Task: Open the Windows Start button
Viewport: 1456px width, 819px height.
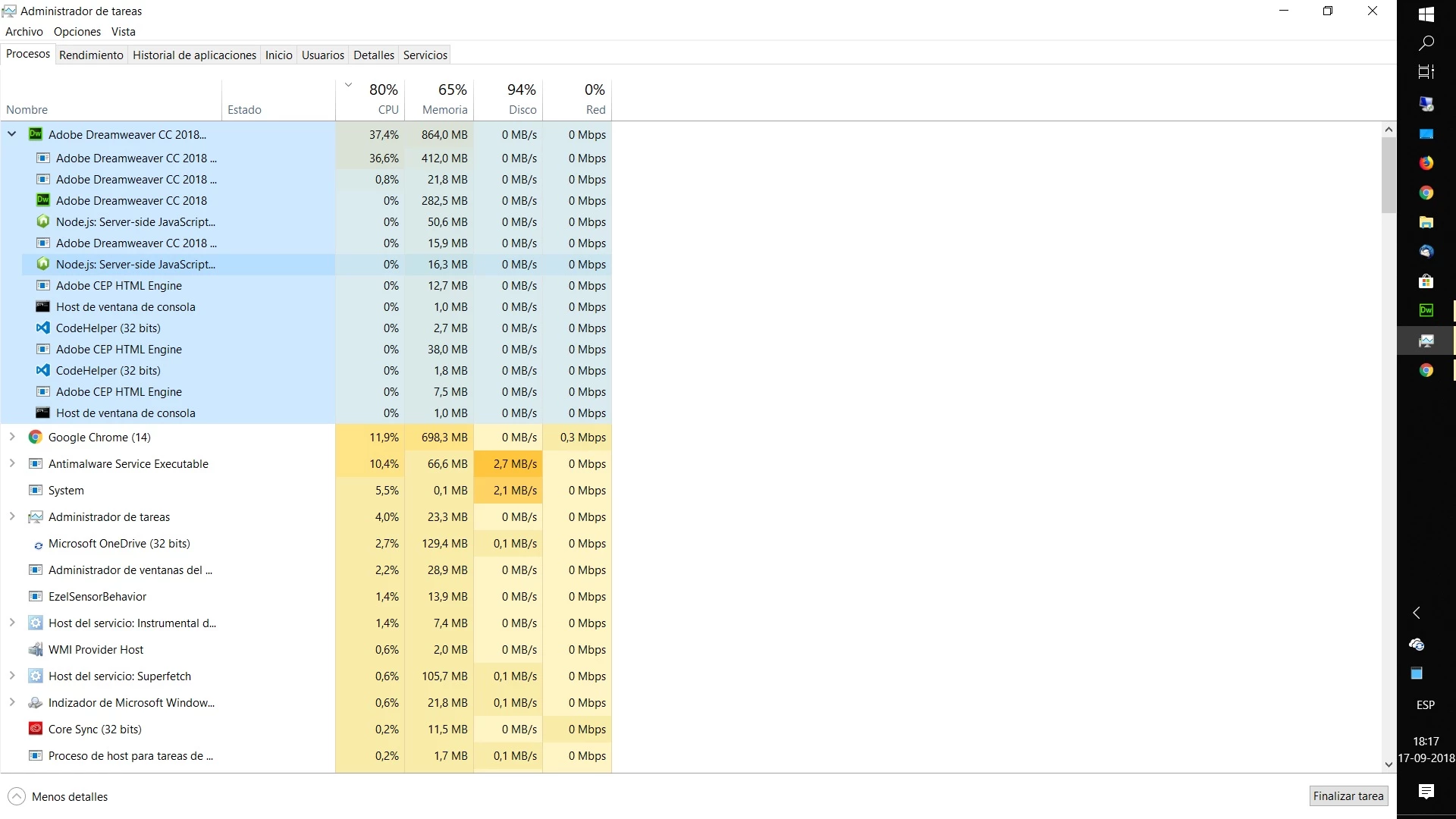Action: click(x=1426, y=14)
